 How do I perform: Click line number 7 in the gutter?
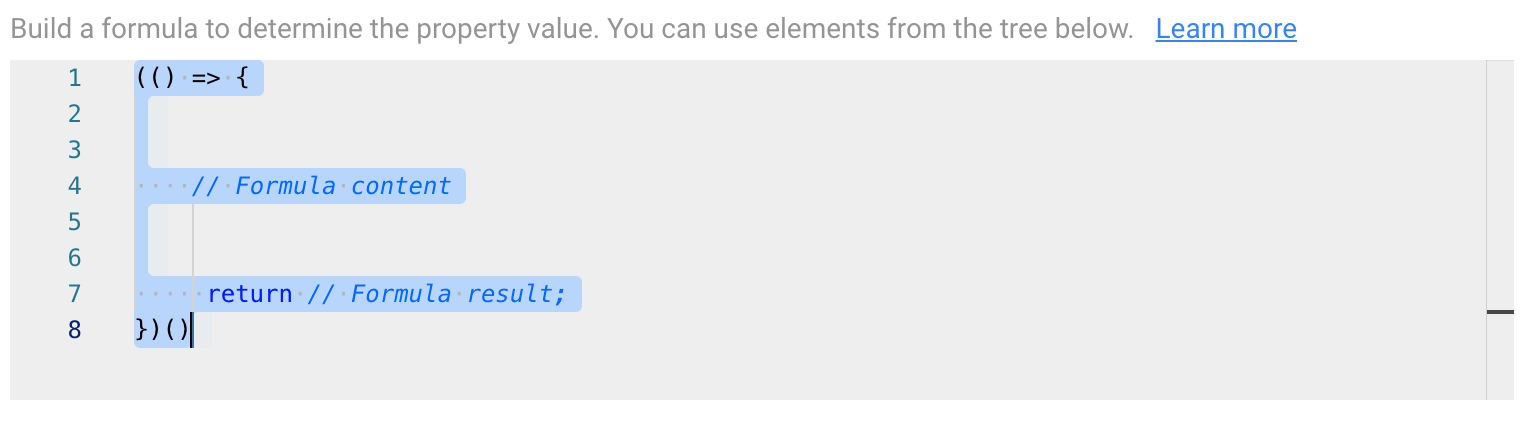(74, 294)
